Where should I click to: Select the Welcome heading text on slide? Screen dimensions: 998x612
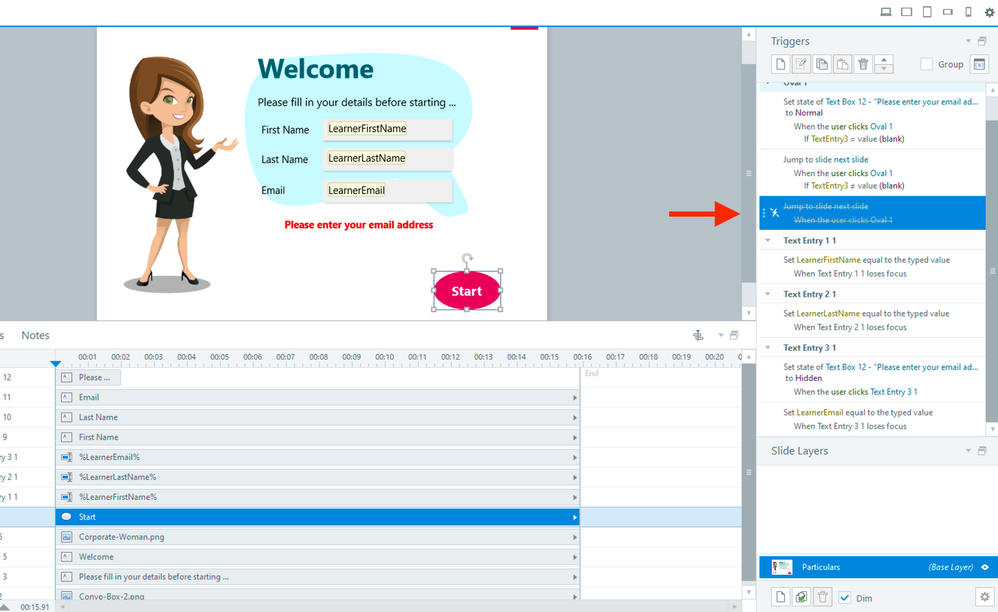[315, 69]
